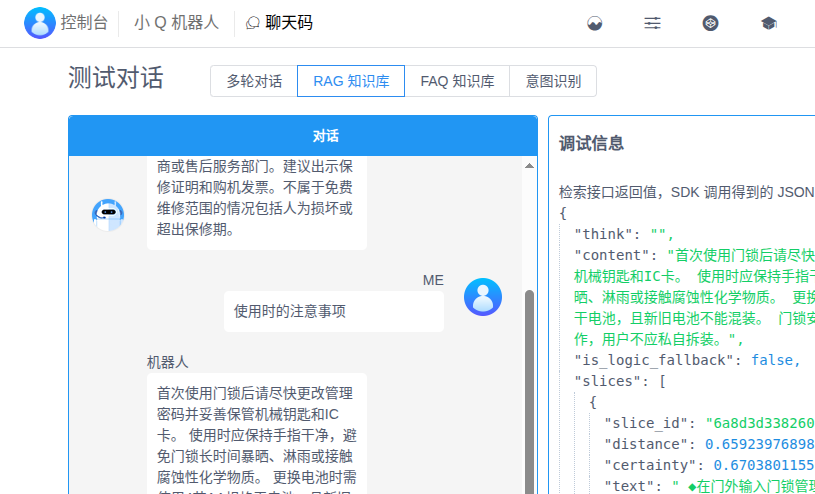Open the round dashboard icon in header

(595, 23)
